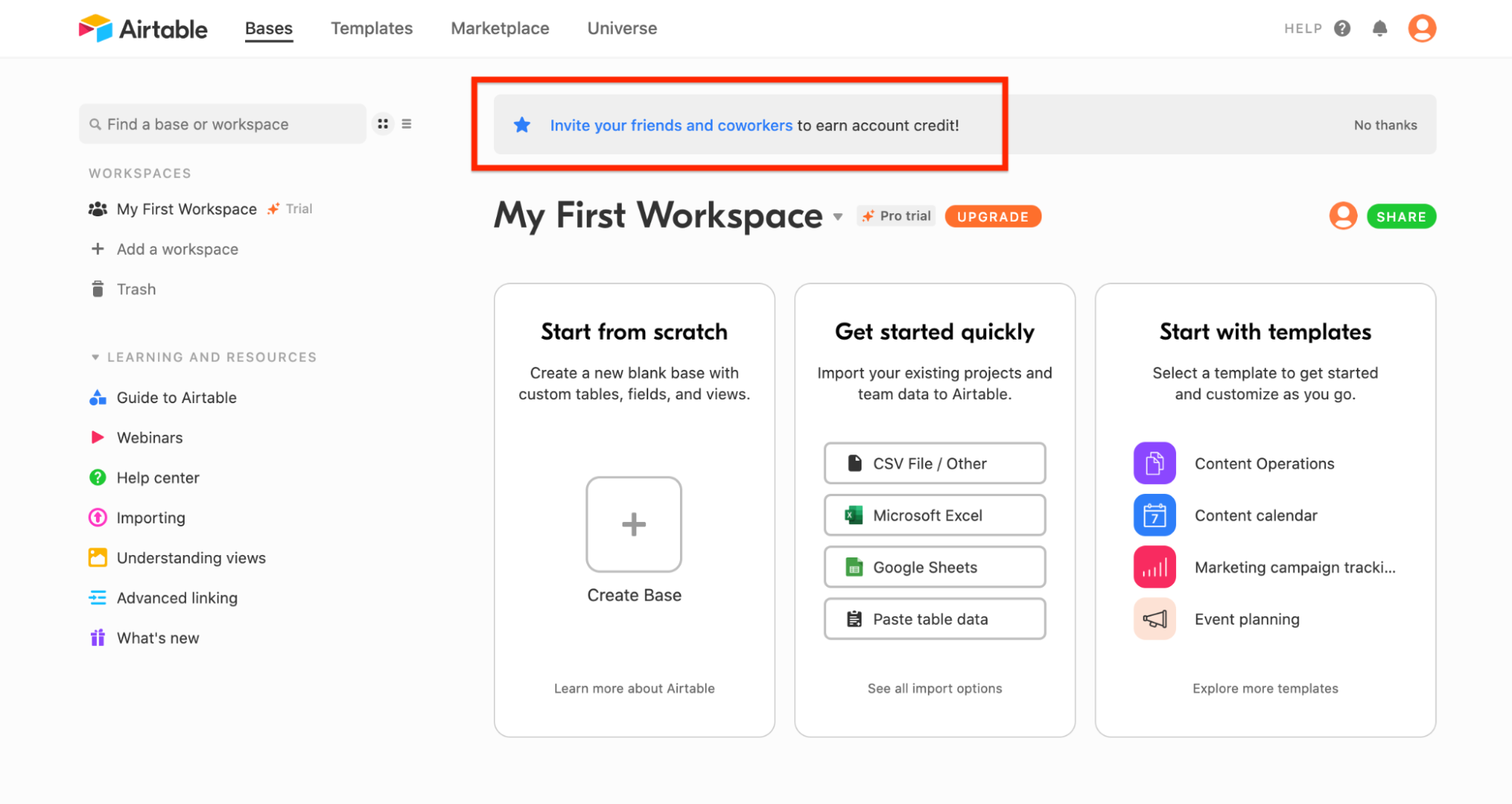Open My First Workspace title dropdown arrow
The image size is (1512, 804).
[837, 217]
